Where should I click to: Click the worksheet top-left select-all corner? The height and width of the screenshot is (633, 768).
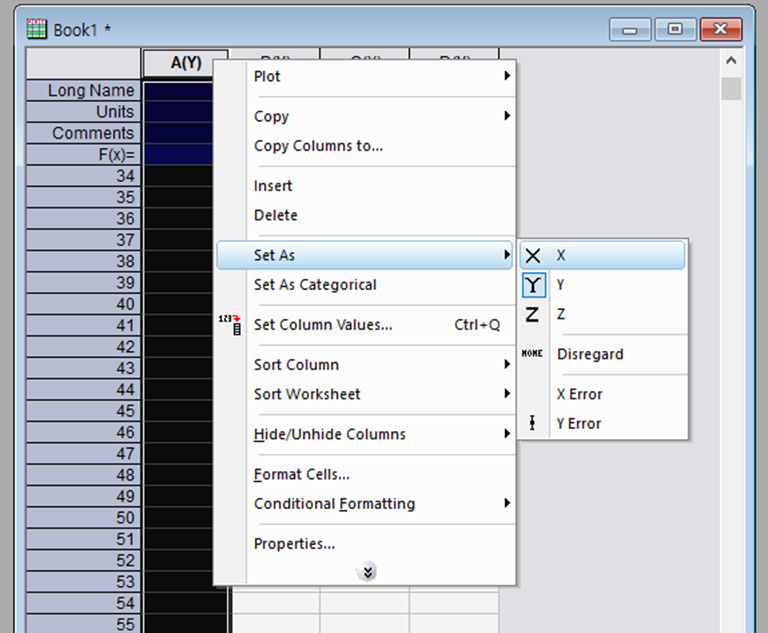pyautogui.click(x=83, y=63)
